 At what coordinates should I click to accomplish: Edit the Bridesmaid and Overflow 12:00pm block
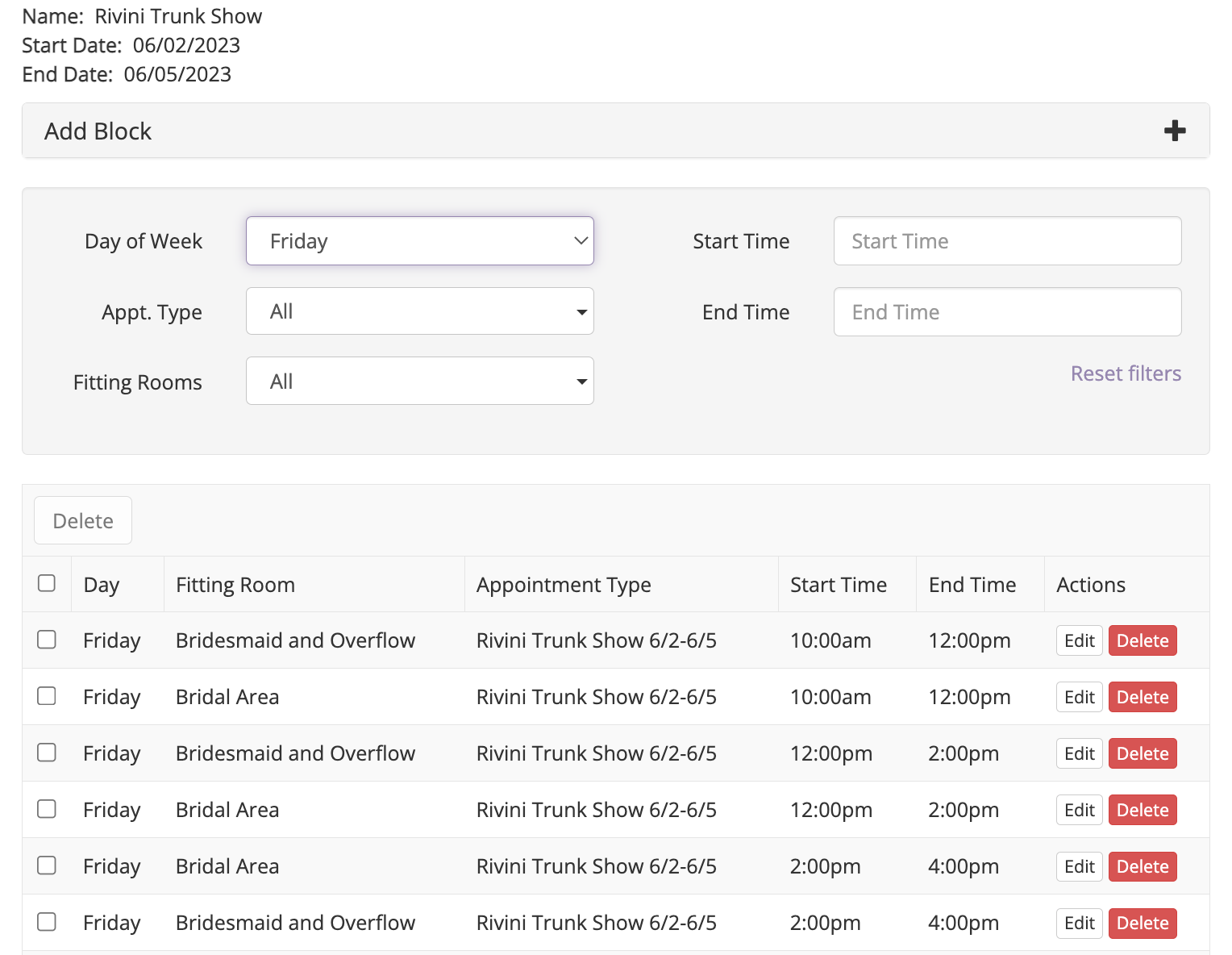click(1080, 753)
